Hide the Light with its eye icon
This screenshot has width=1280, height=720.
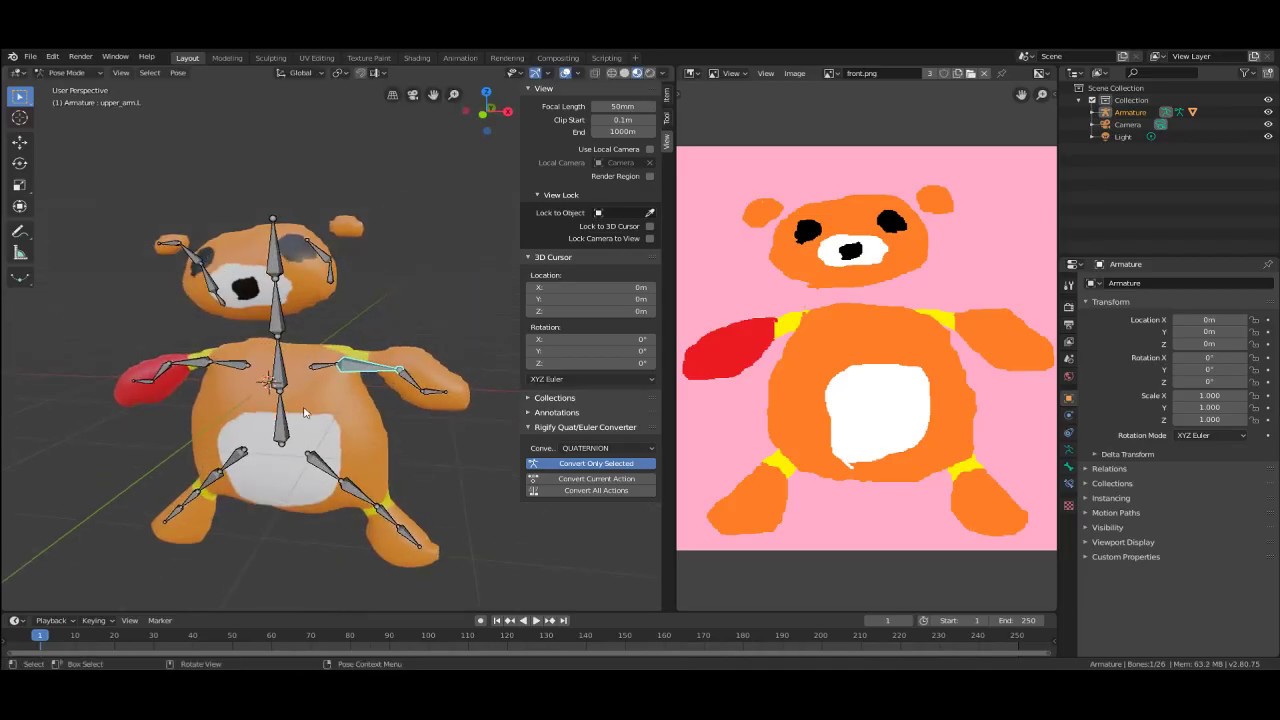pyautogui.click(x=1268, y=137)
